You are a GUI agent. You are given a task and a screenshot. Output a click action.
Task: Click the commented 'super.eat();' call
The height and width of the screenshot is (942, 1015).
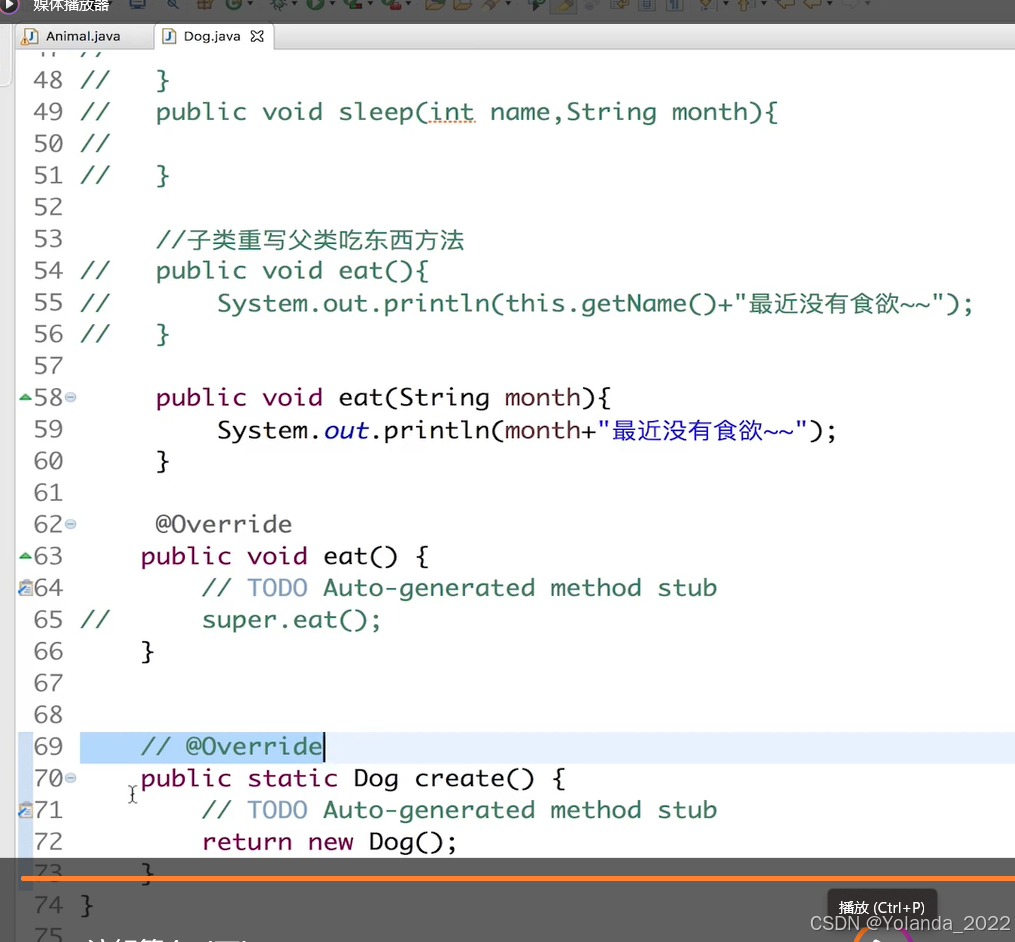291,620
